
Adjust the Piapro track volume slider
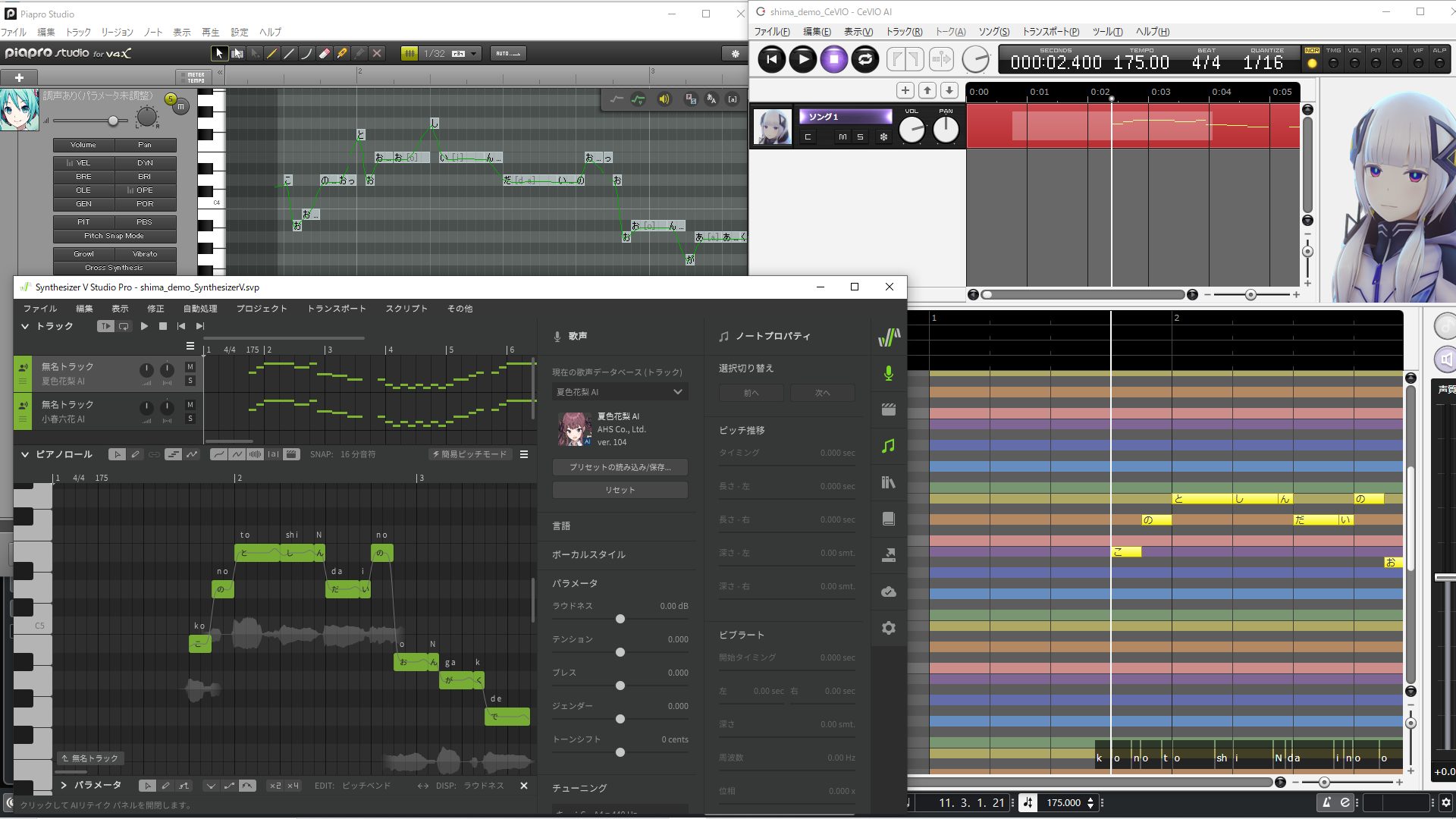point(113,121)
